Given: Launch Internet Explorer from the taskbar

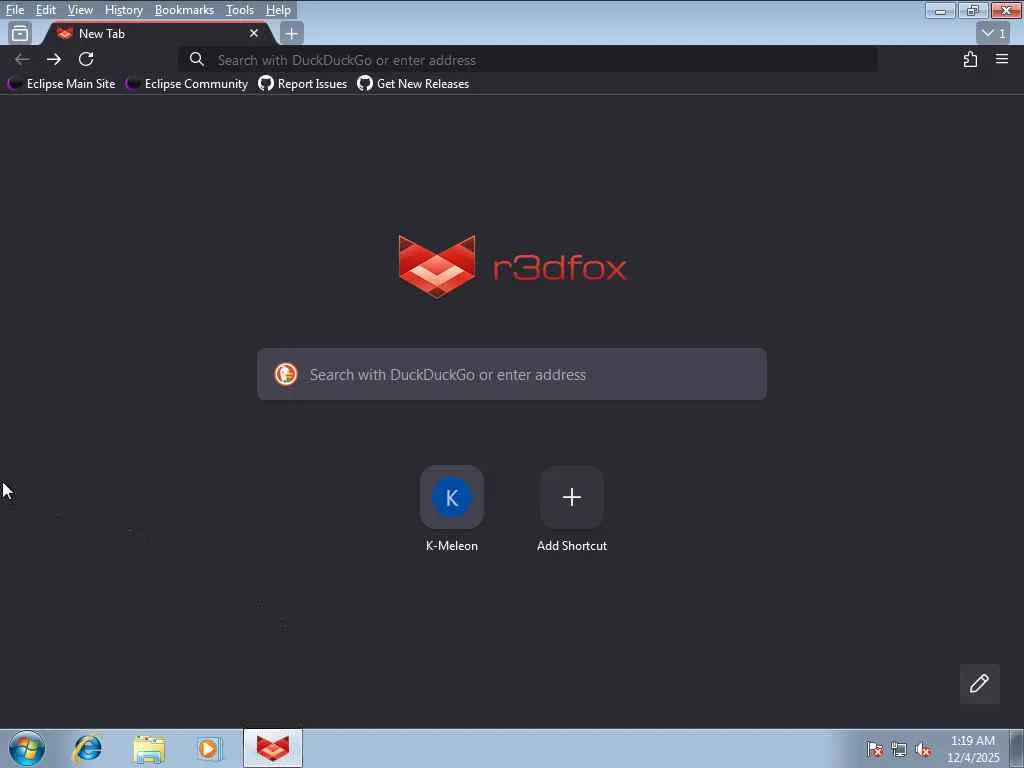Looking at the screenshot, I should click(87, 748).
